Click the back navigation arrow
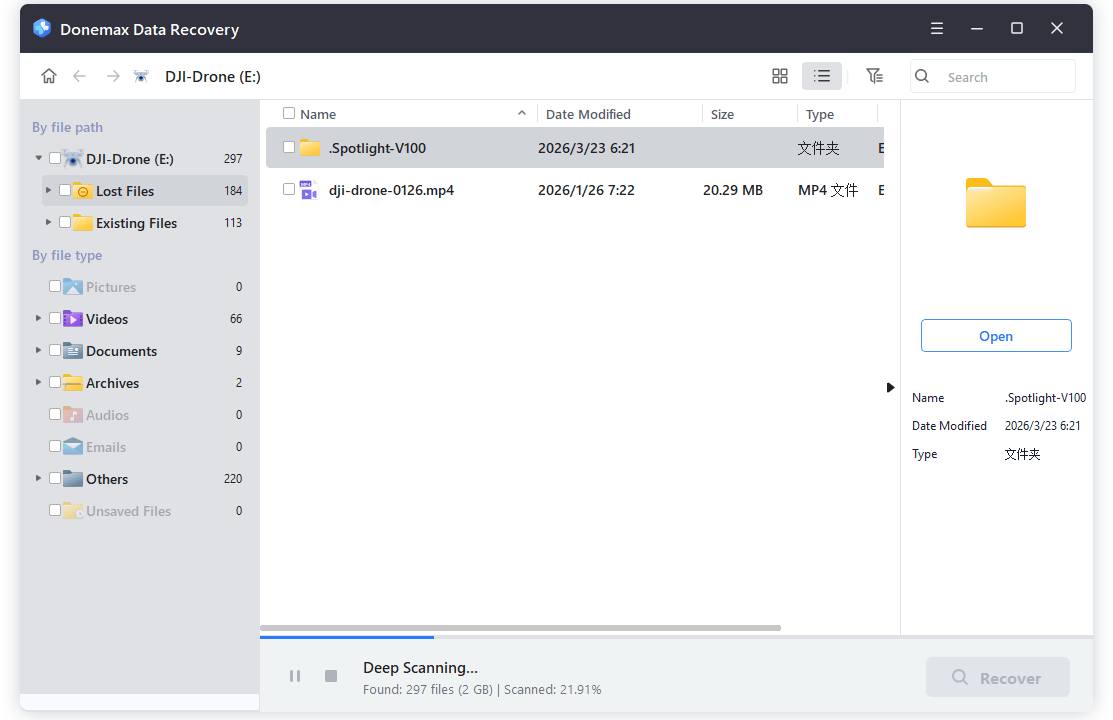 tap(80, 77)
